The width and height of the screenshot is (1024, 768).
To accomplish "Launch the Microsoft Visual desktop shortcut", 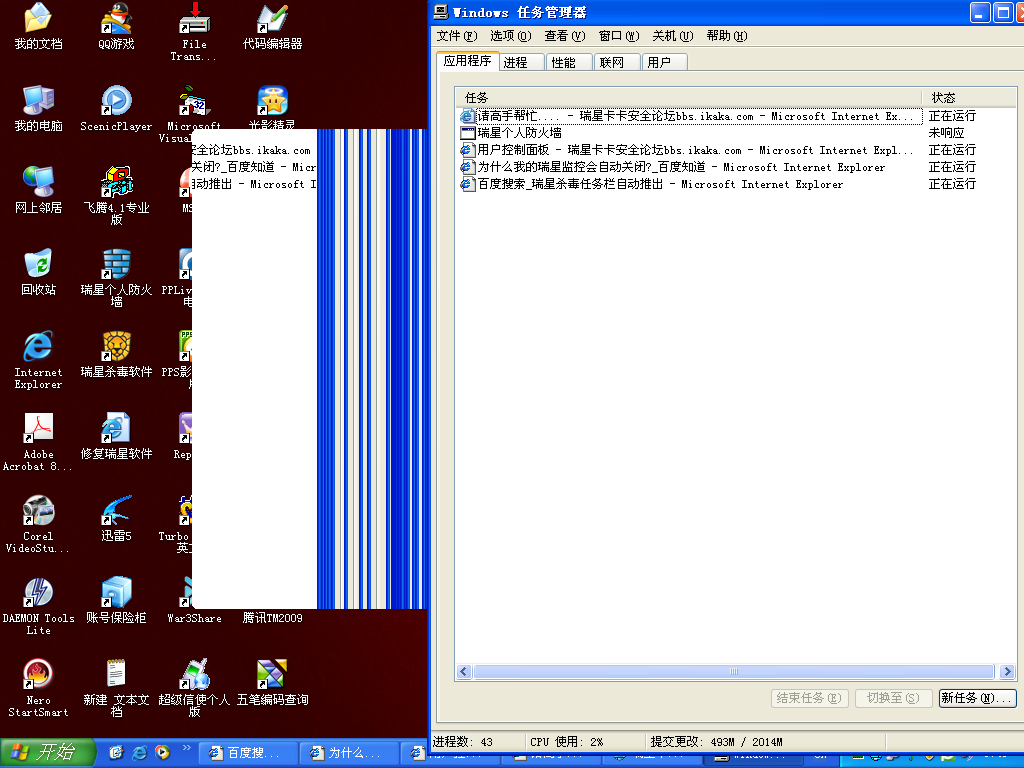I will coord(194,112).
